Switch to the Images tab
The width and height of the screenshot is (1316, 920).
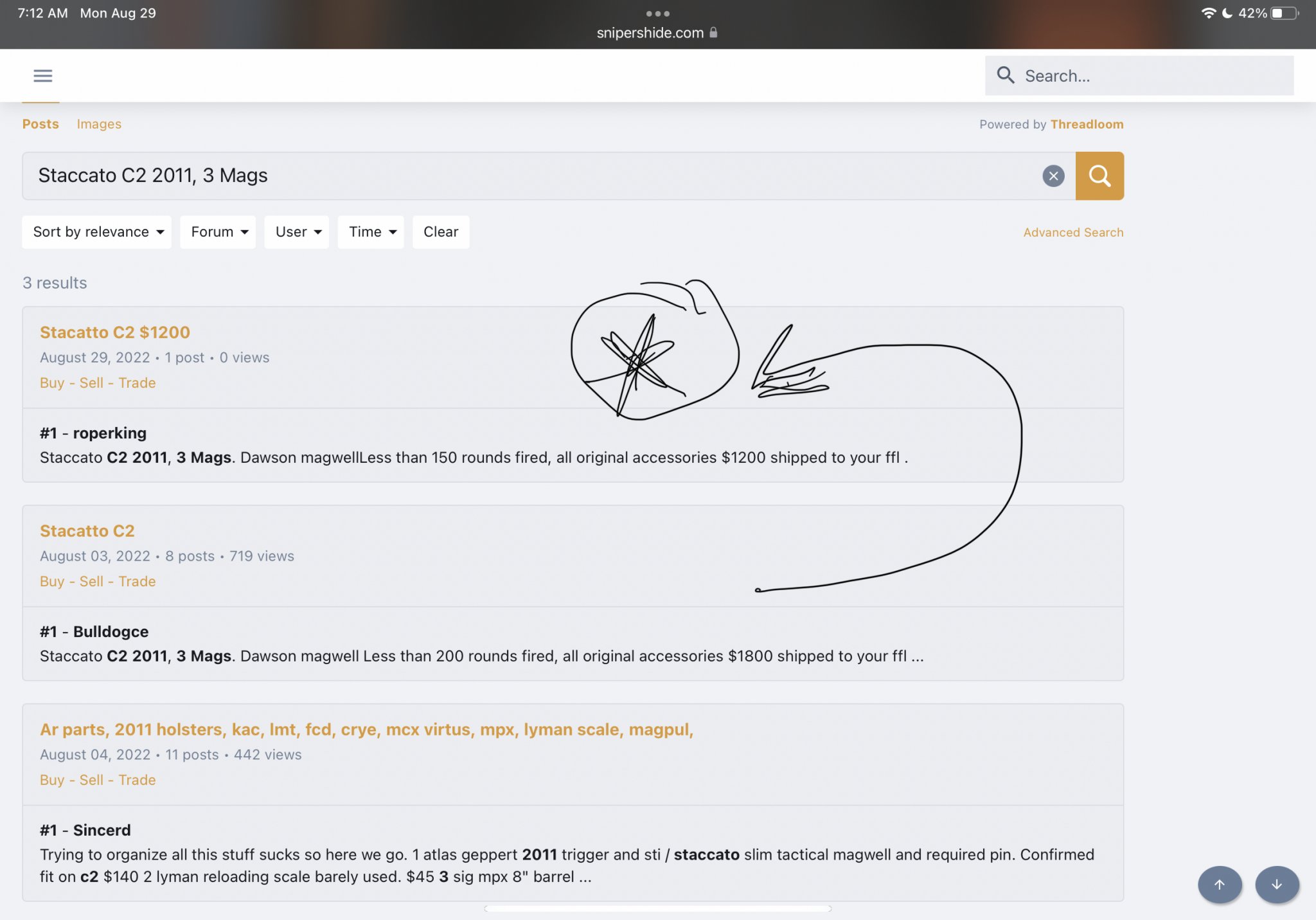99,124
